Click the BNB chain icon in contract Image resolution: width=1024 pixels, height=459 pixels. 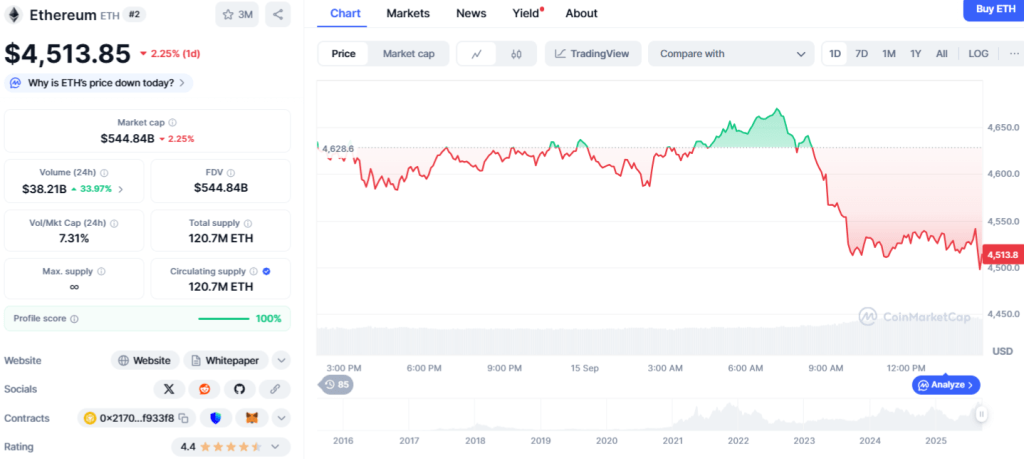click(x=89, y=418)
